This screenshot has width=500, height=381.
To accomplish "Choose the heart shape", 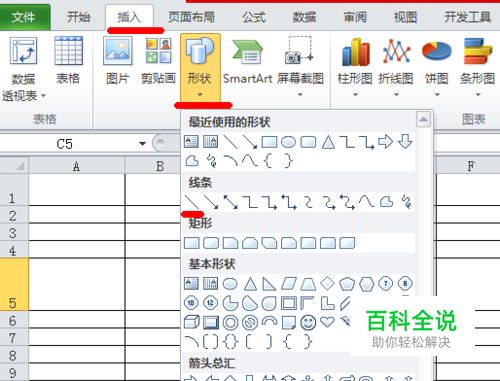I will (327, 322).
